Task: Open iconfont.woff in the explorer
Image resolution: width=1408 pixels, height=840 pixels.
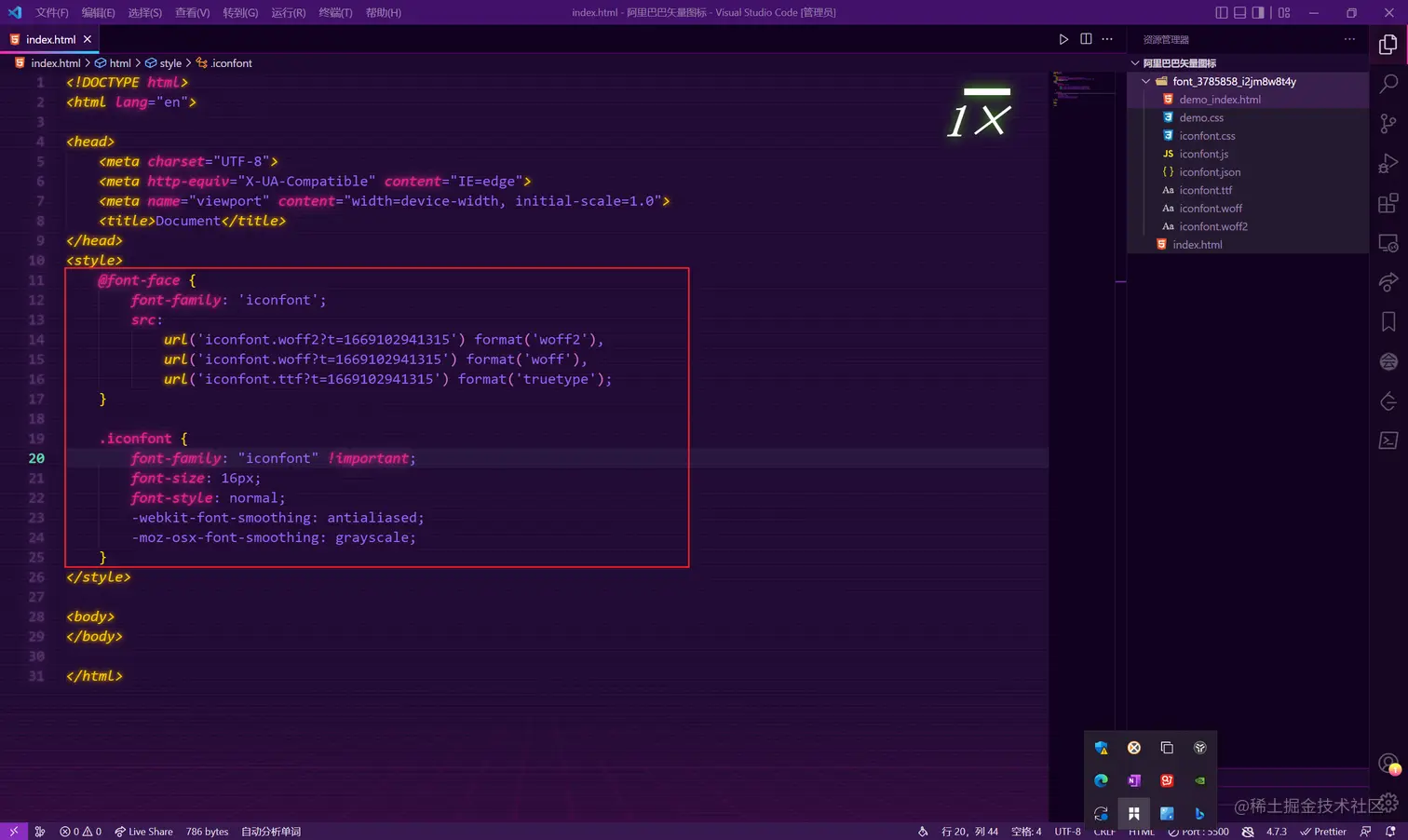Action: click(1248, 208)
